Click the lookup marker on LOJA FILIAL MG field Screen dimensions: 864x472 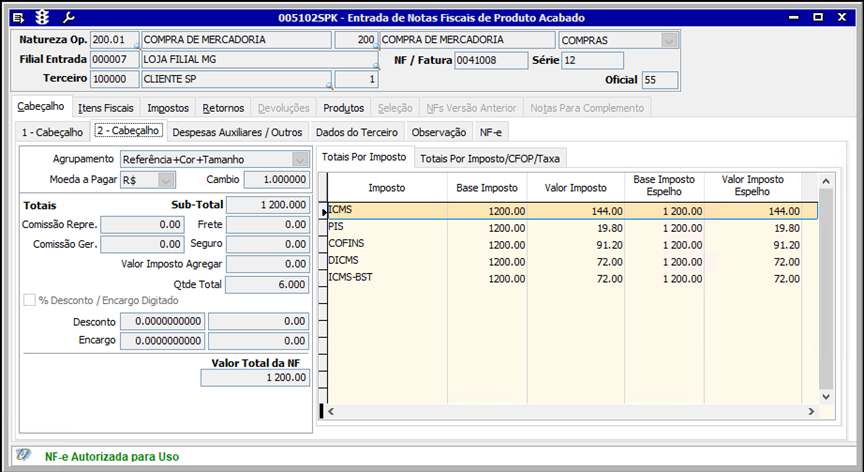coord(376,66)
